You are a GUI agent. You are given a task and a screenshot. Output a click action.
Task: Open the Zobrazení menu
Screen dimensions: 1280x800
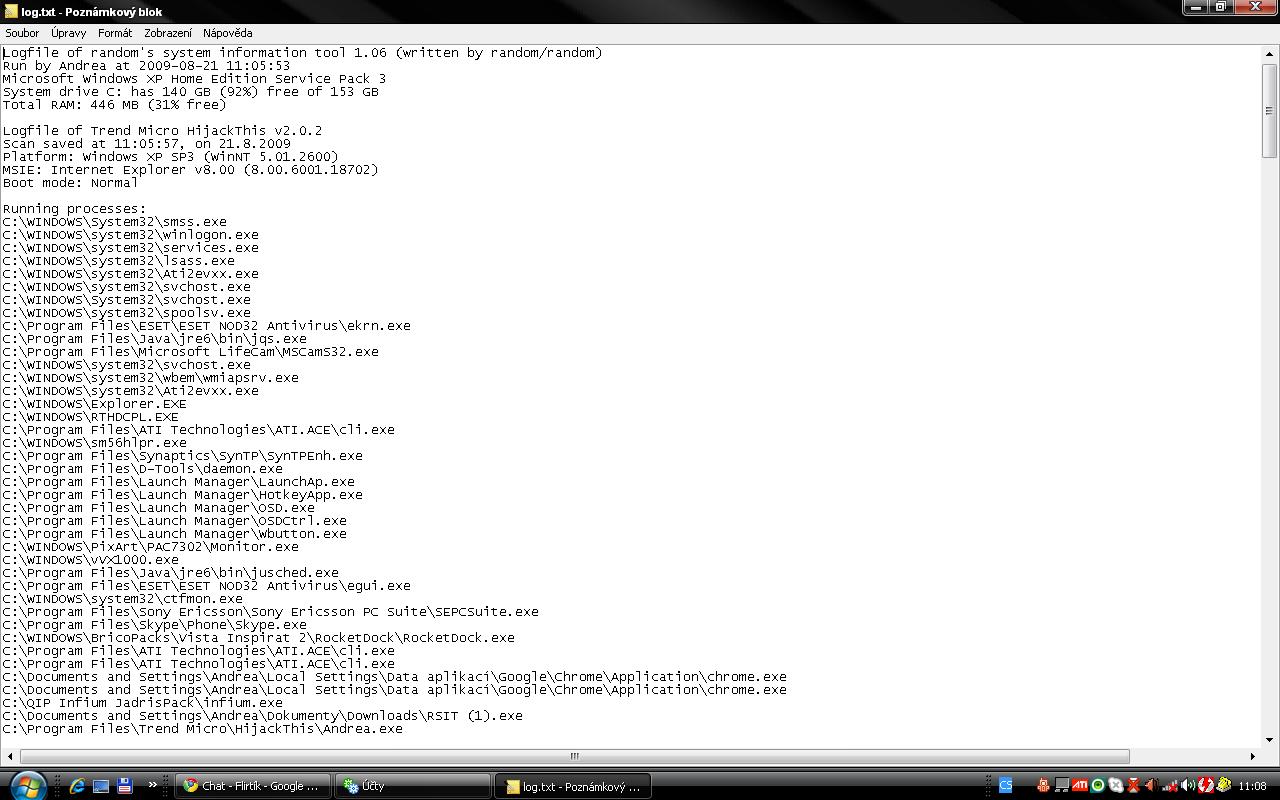click(168, 33)
